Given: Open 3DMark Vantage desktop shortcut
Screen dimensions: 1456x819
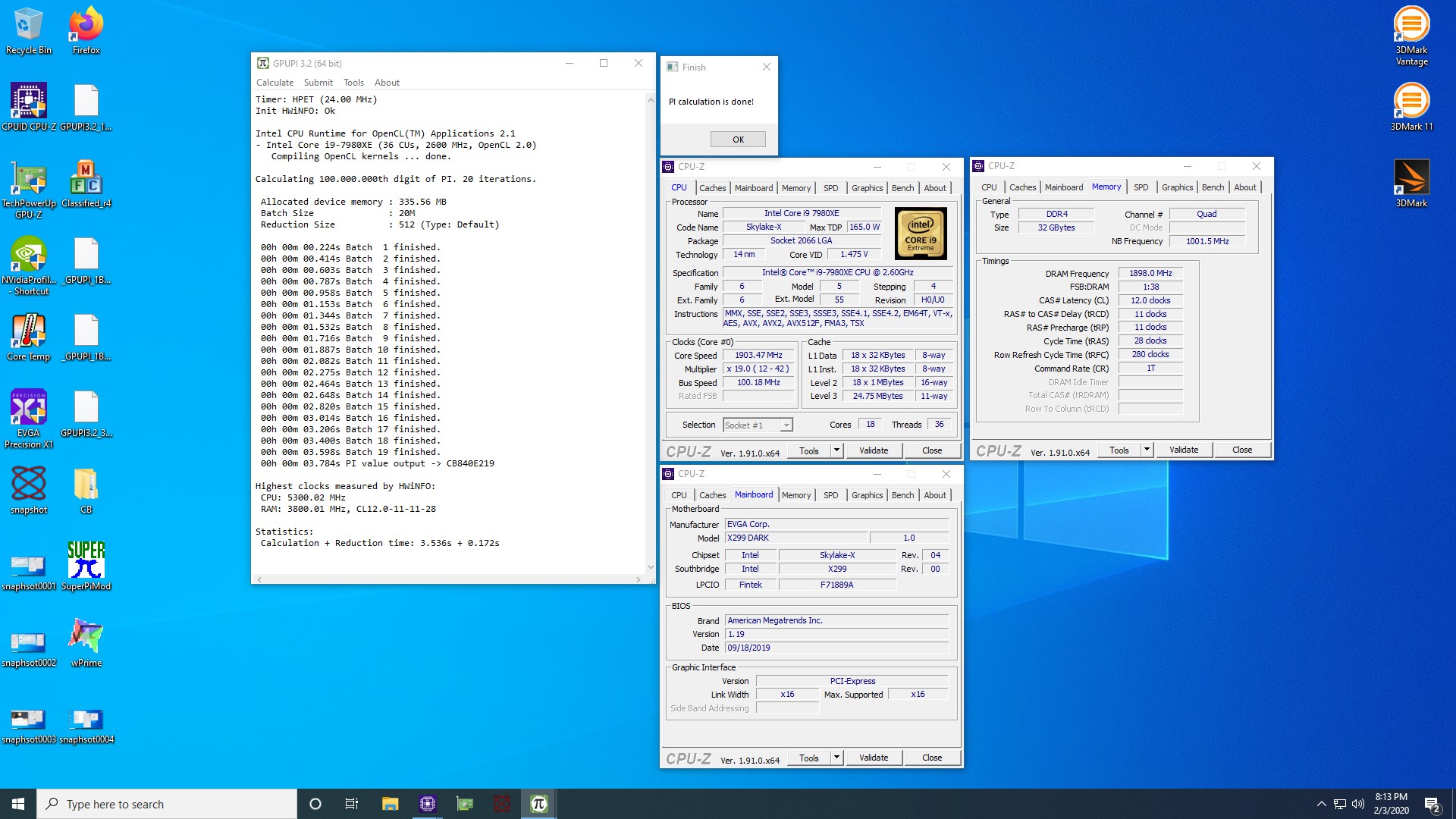Looking at the screenshot, I should (1411, 36).
